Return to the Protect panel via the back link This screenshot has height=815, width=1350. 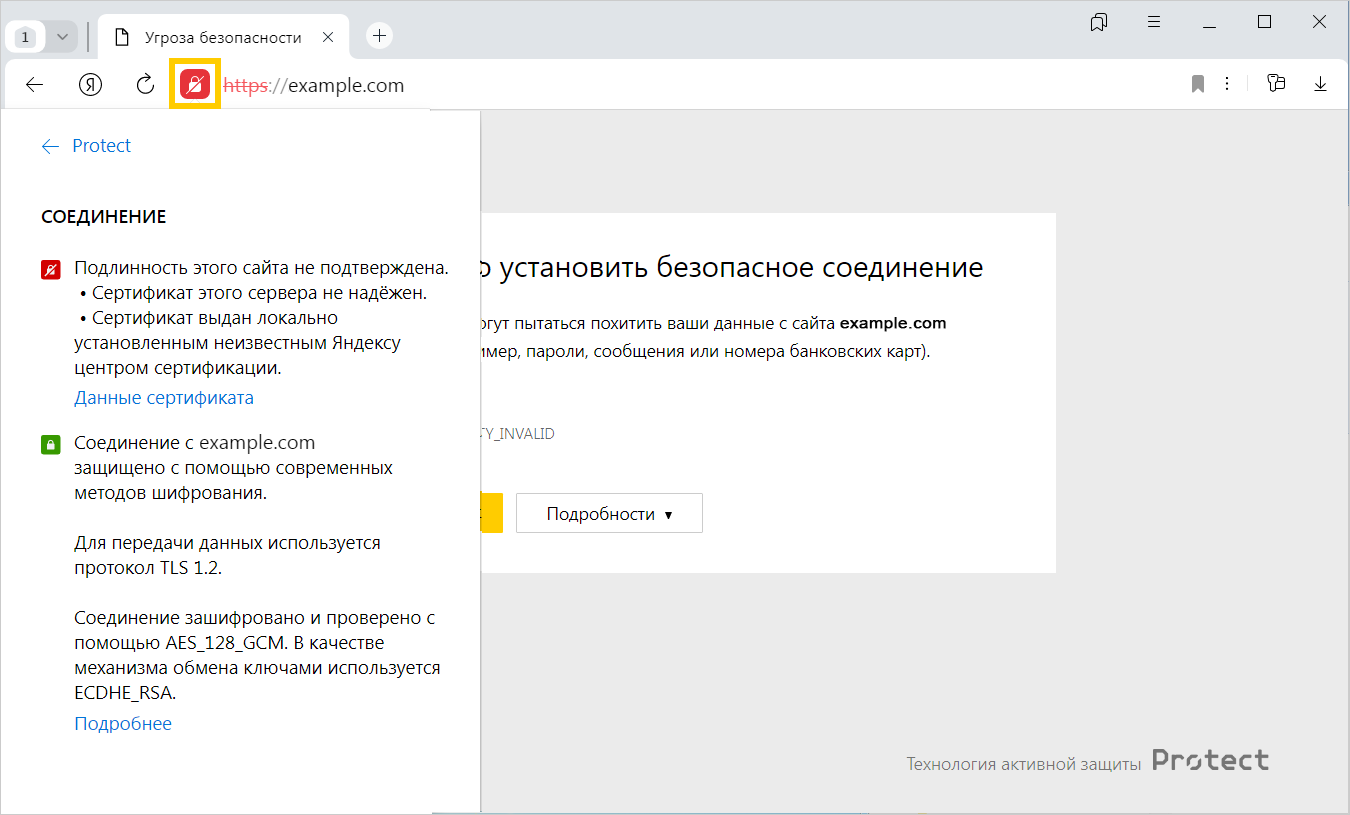coord(87,146)
